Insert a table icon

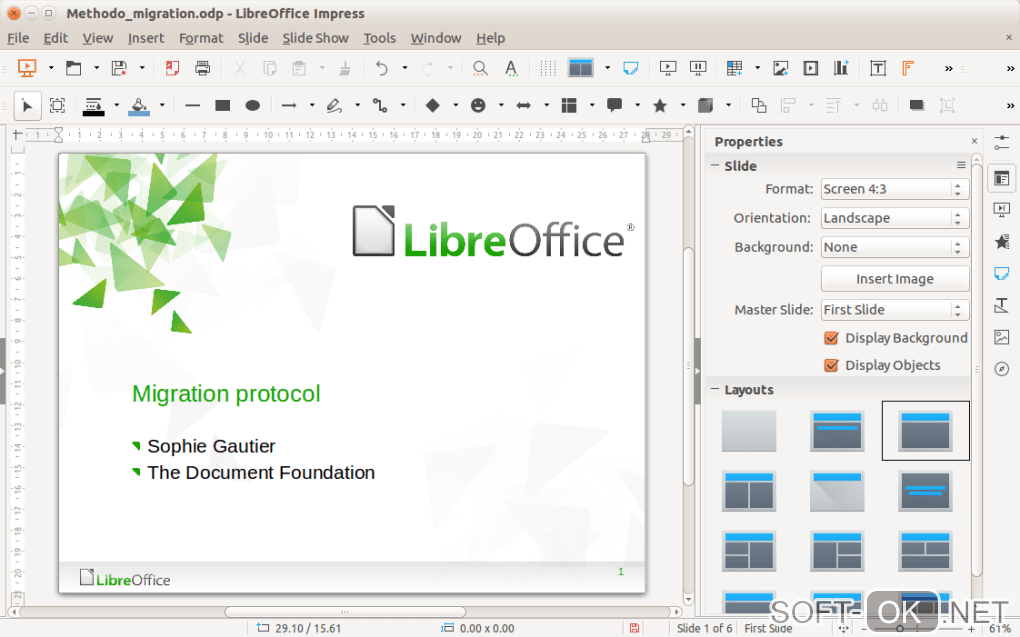coord(734,68)
